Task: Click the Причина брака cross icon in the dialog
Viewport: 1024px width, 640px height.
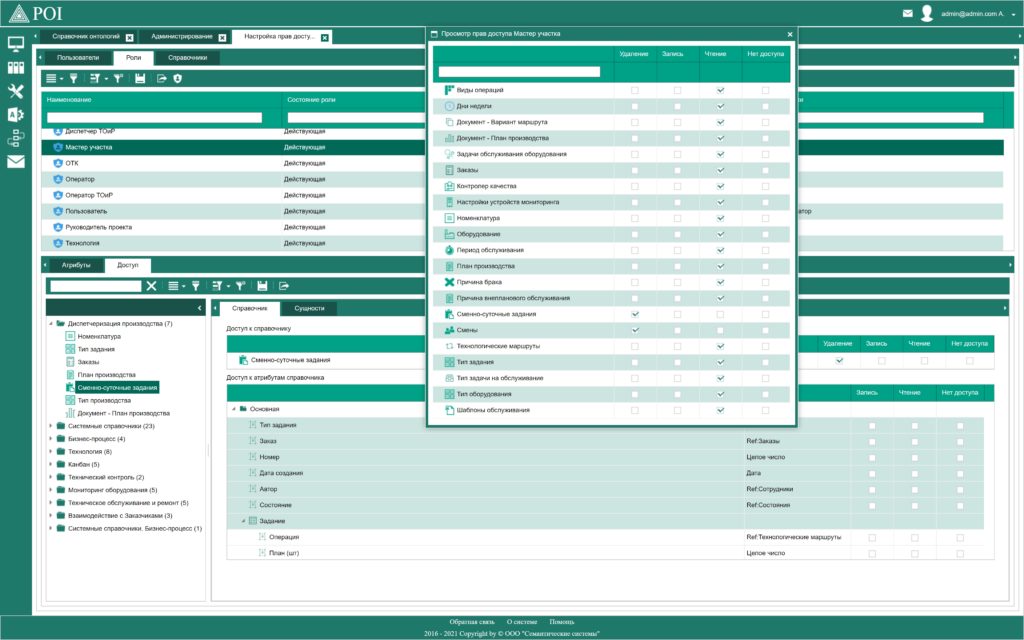Action: tap(449, 282)
